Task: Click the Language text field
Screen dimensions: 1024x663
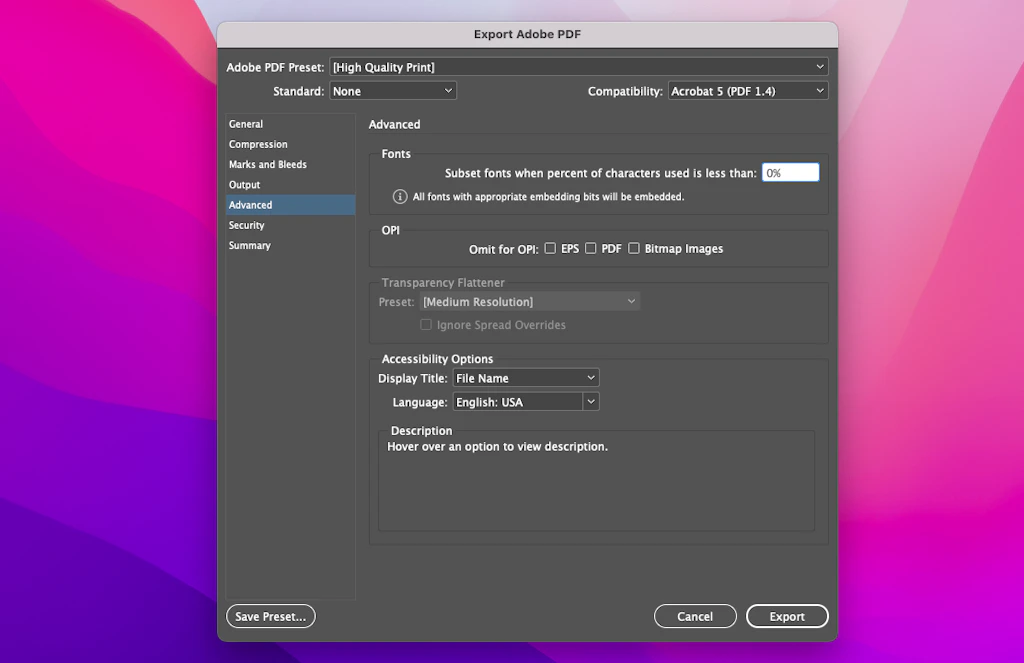Action: (x=518, y=402)
